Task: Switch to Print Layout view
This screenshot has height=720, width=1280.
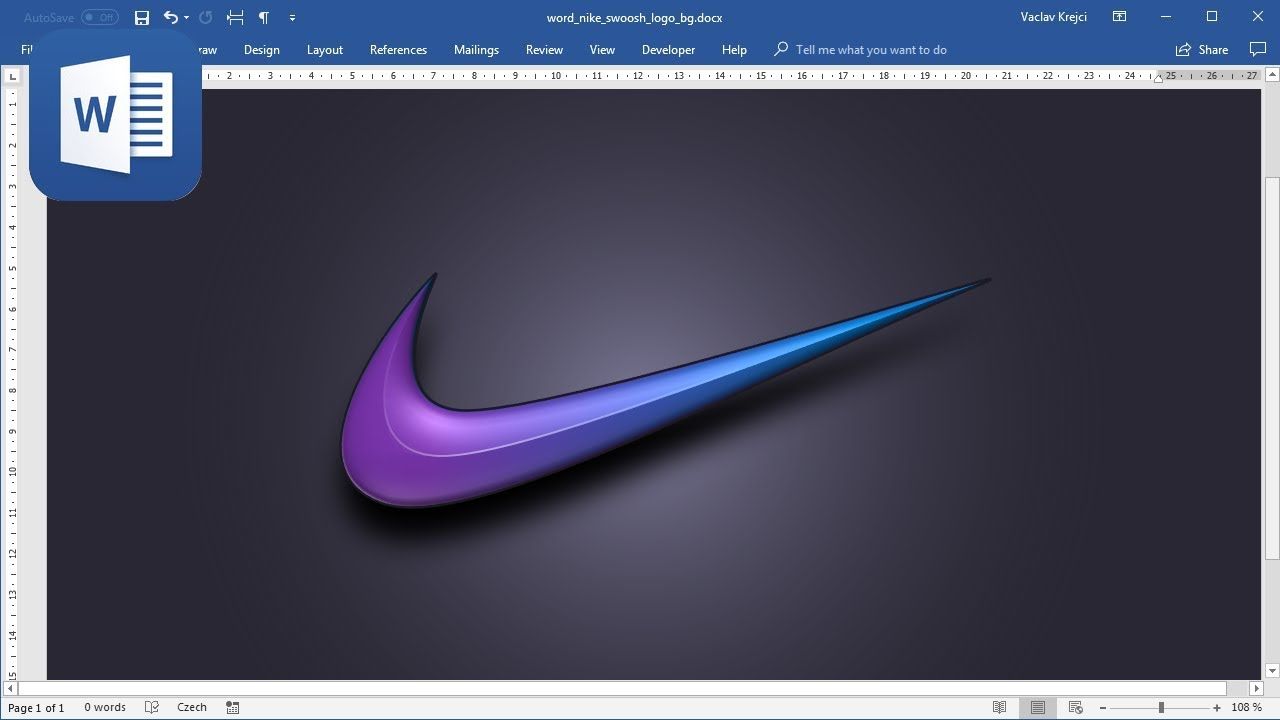Action: tap(1038, 707)
